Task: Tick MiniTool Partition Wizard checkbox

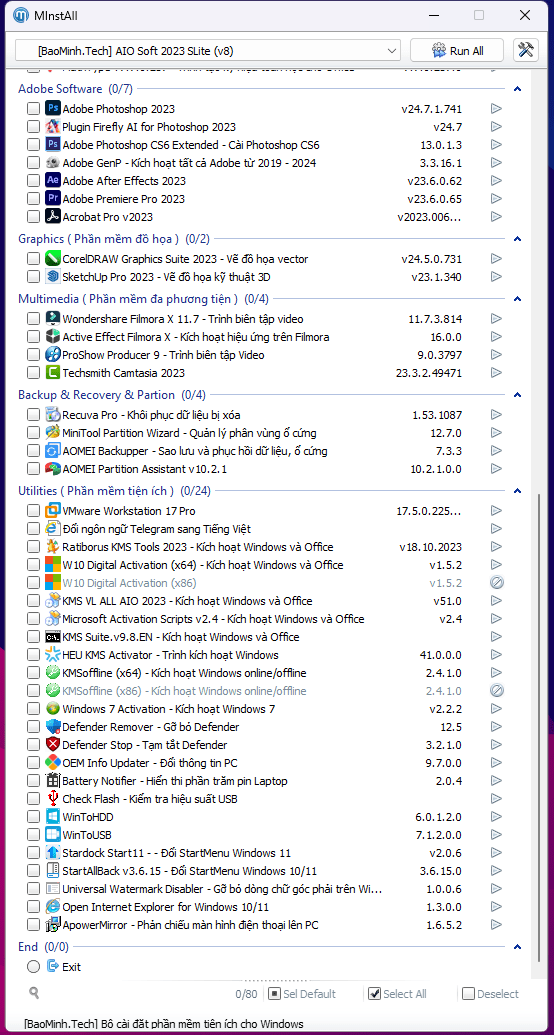Action: [x=33, y=433]
